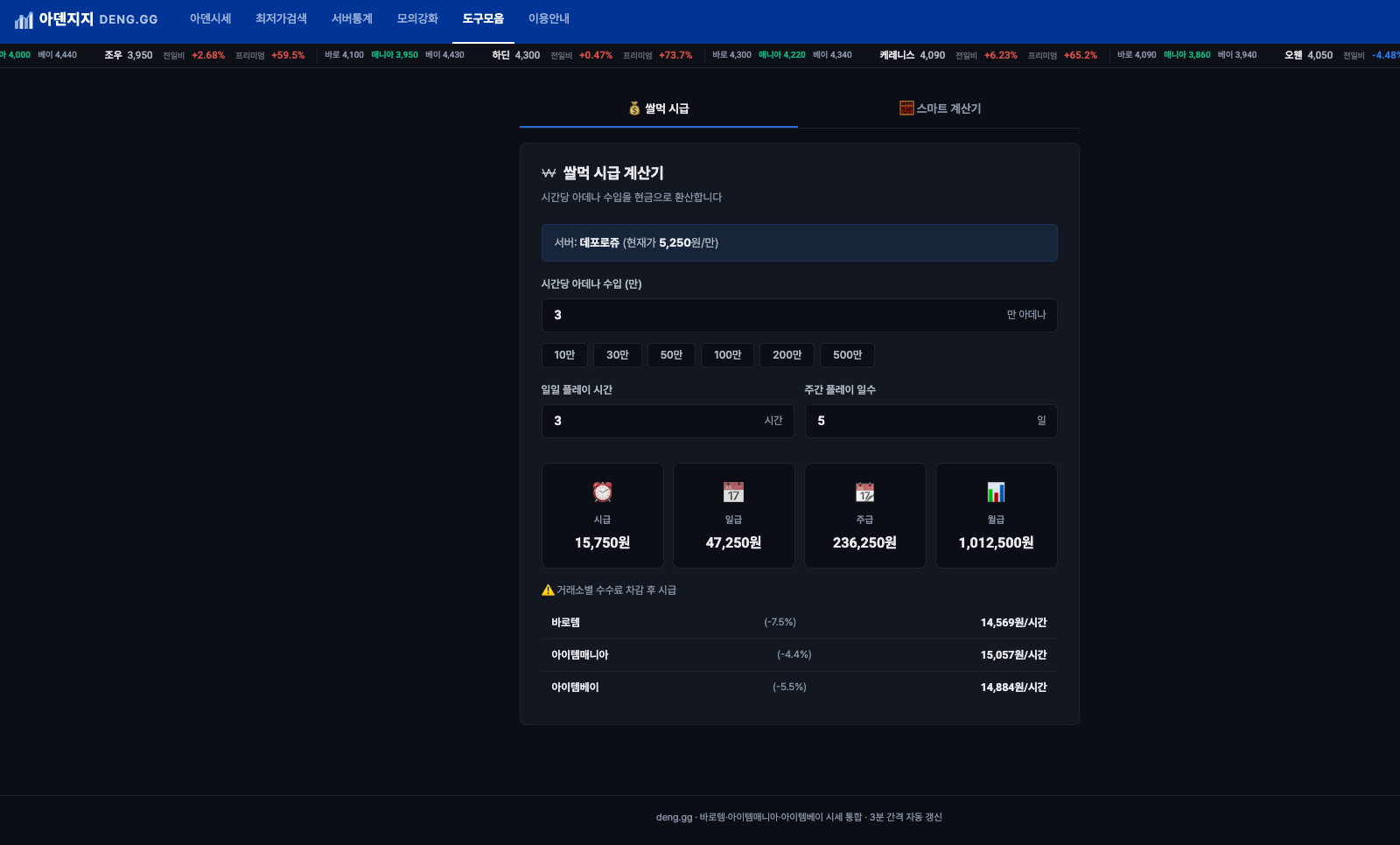Open the 서버통계 menu item
Screen dimensions: 1400x845
click(352, 18)
